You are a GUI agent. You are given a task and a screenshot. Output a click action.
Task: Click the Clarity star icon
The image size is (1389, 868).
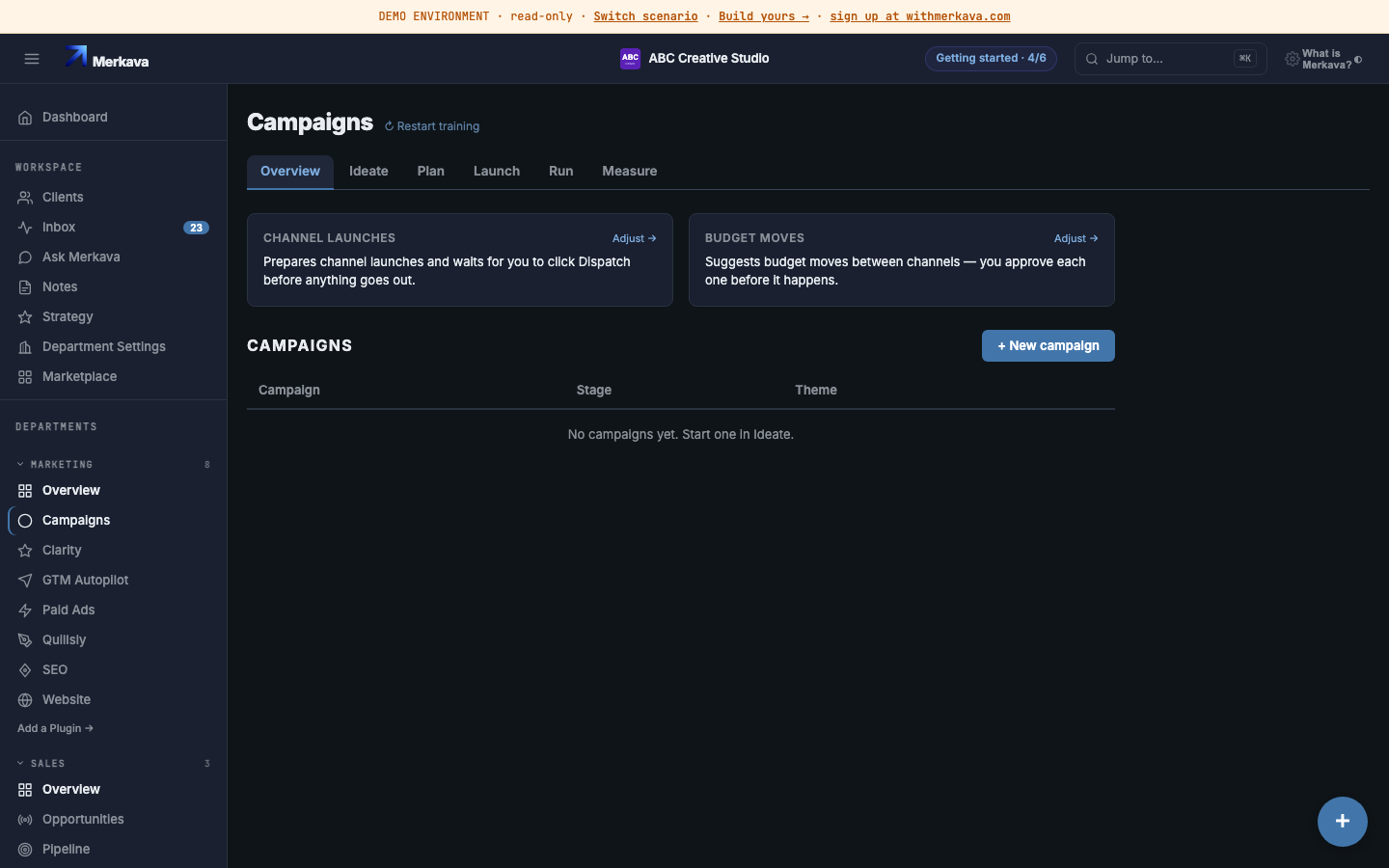tap(25, 551)
